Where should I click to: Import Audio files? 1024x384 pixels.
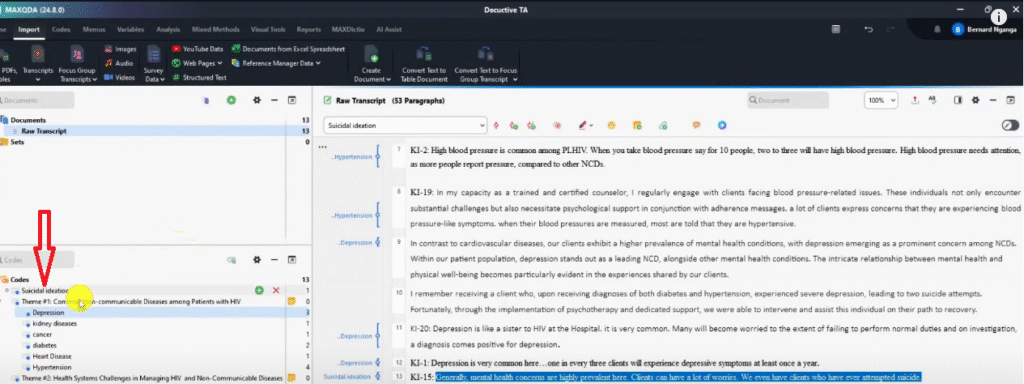click(119, 63)
